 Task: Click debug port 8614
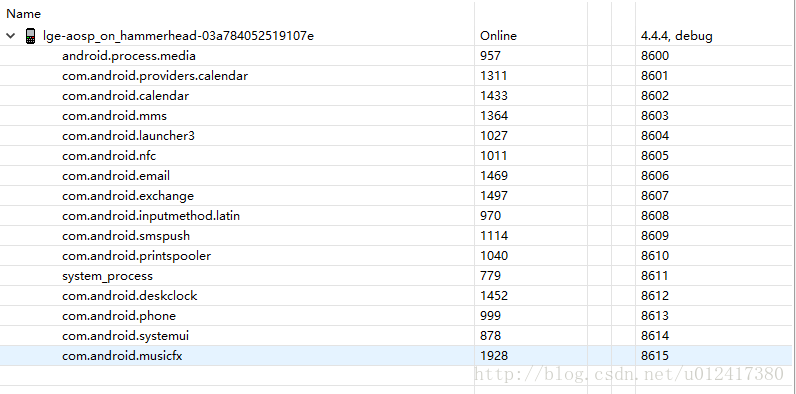(x=655, y=336)
